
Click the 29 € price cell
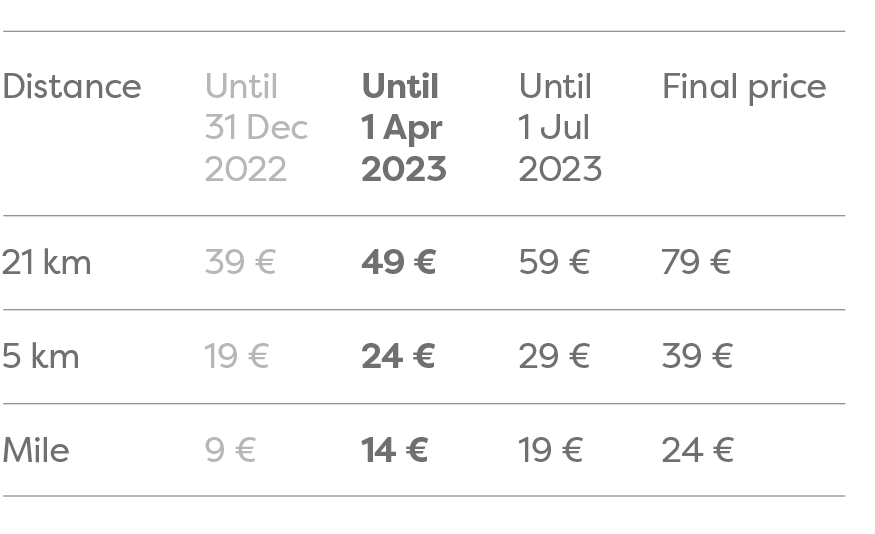(554, 356)
